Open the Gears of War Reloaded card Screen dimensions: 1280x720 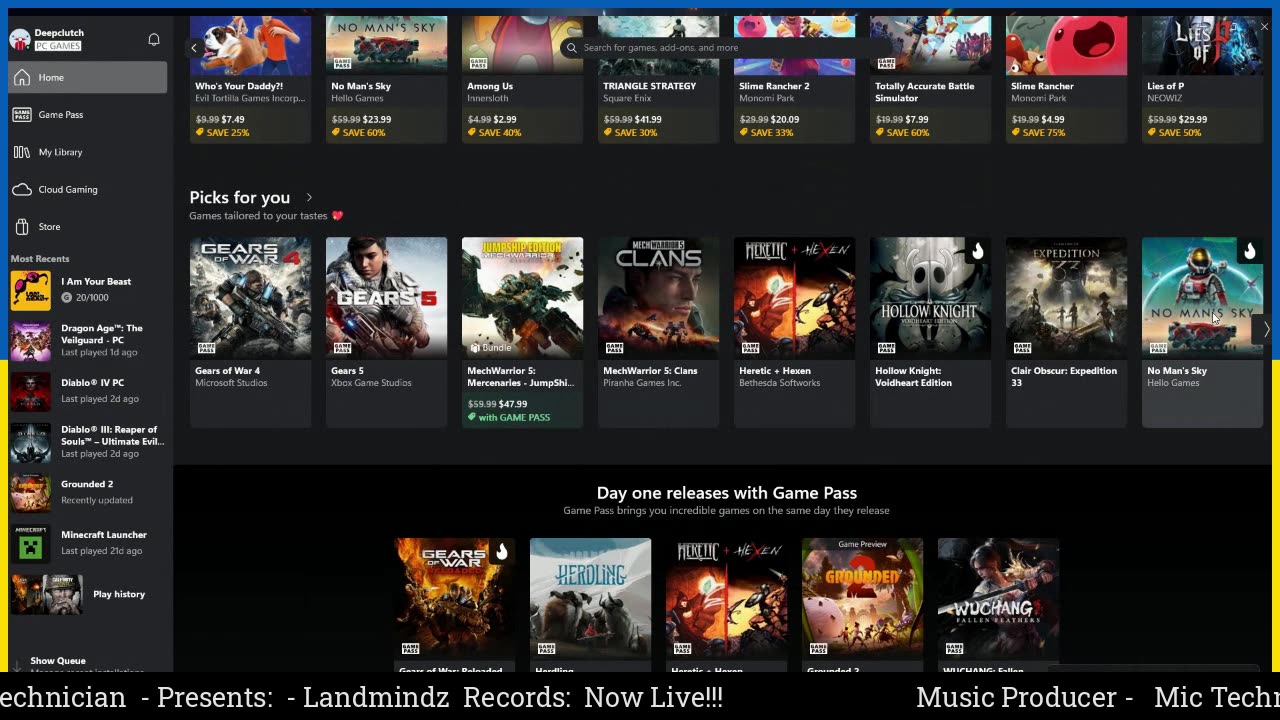pos(454,605)
